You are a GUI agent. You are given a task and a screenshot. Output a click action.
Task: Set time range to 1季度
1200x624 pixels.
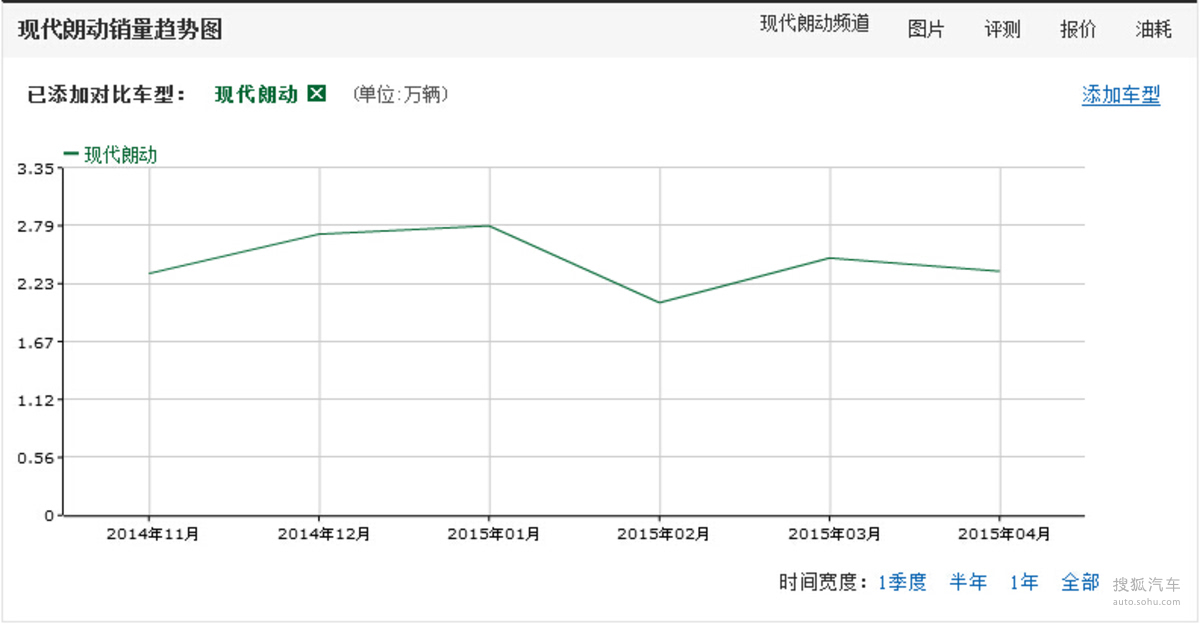[x=902, y=582]
